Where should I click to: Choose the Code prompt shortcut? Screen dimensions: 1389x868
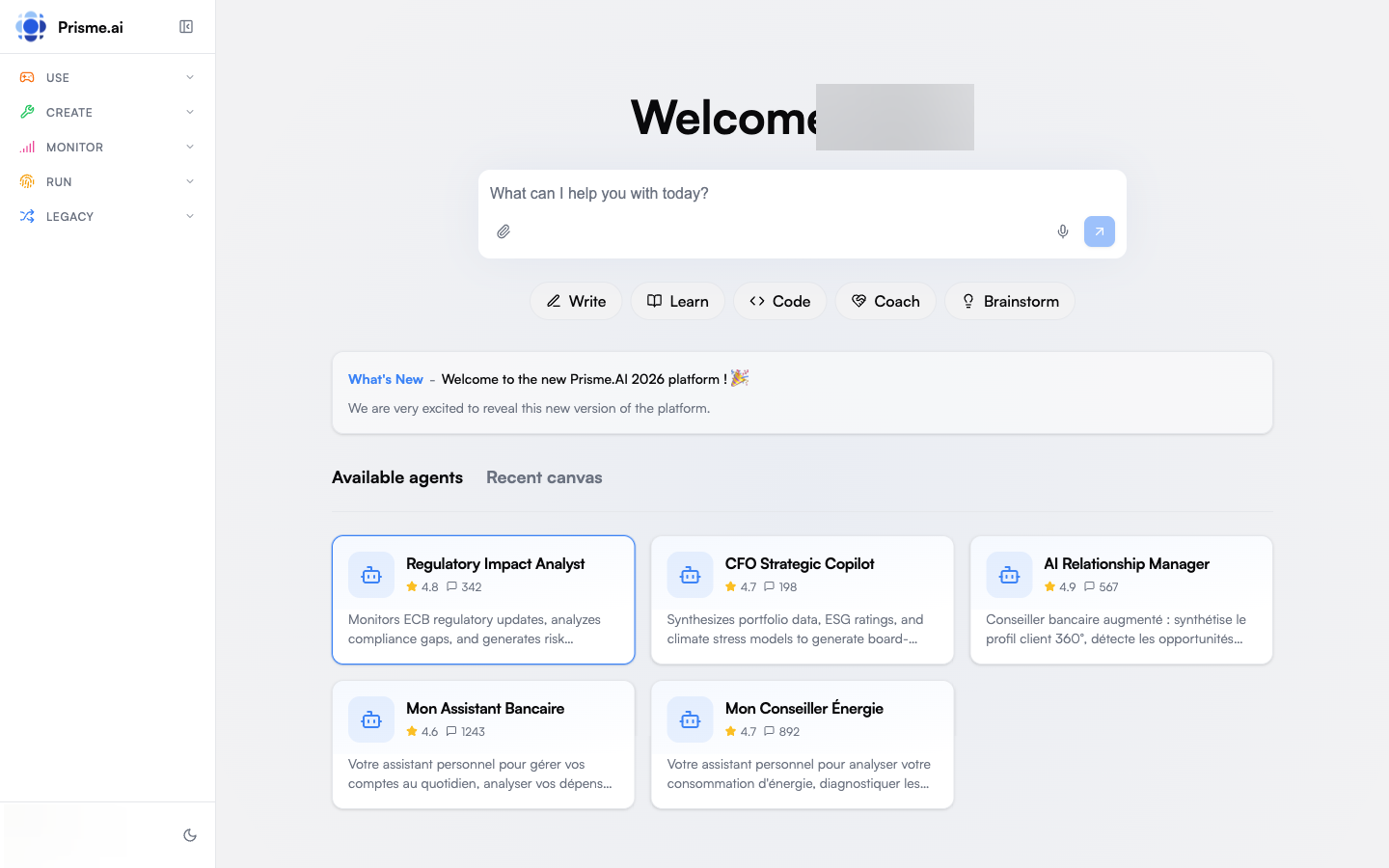pyautogui.click(x=780, y=301)
